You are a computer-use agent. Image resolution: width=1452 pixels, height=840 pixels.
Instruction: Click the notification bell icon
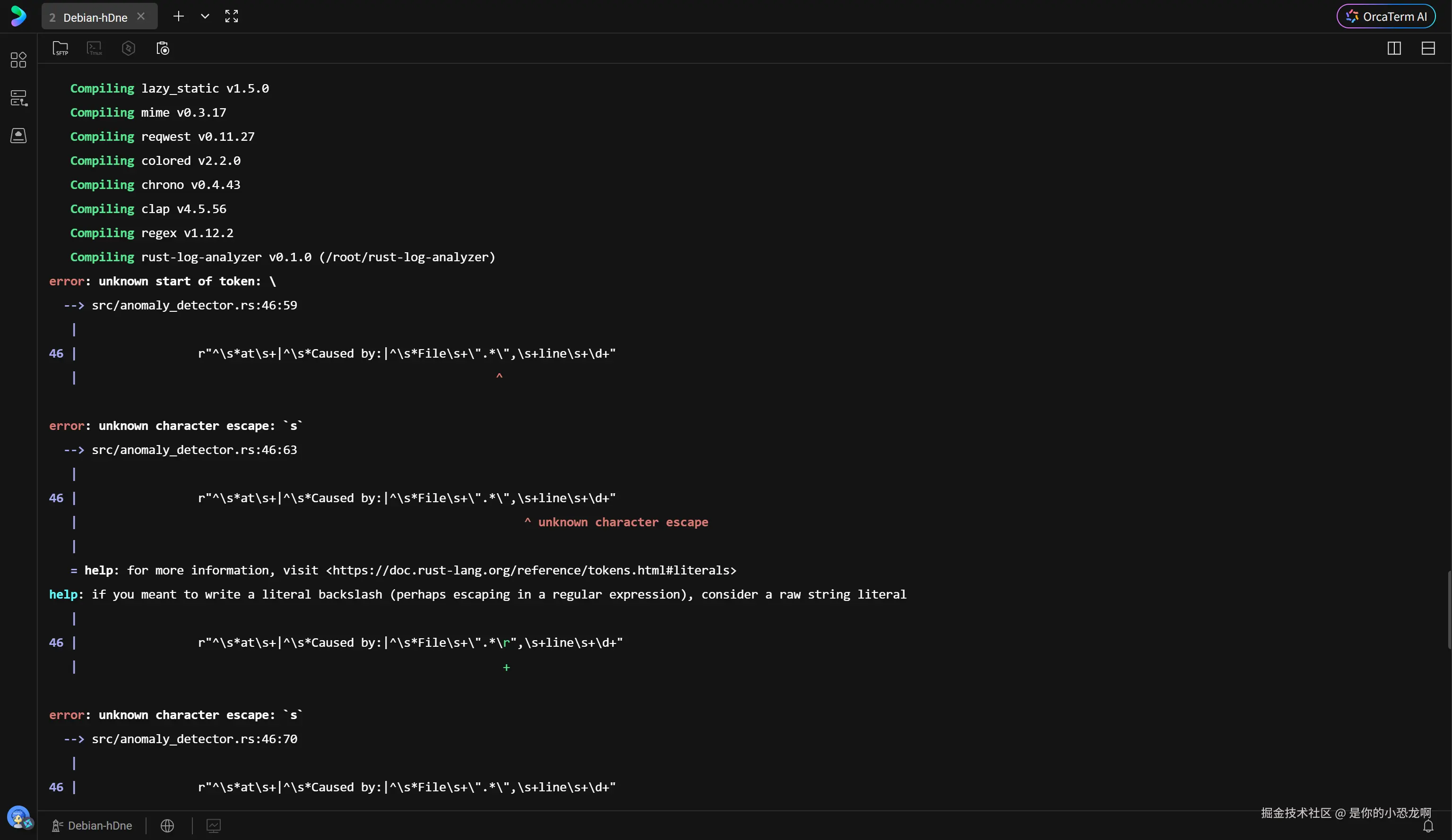pos(1428,827)
